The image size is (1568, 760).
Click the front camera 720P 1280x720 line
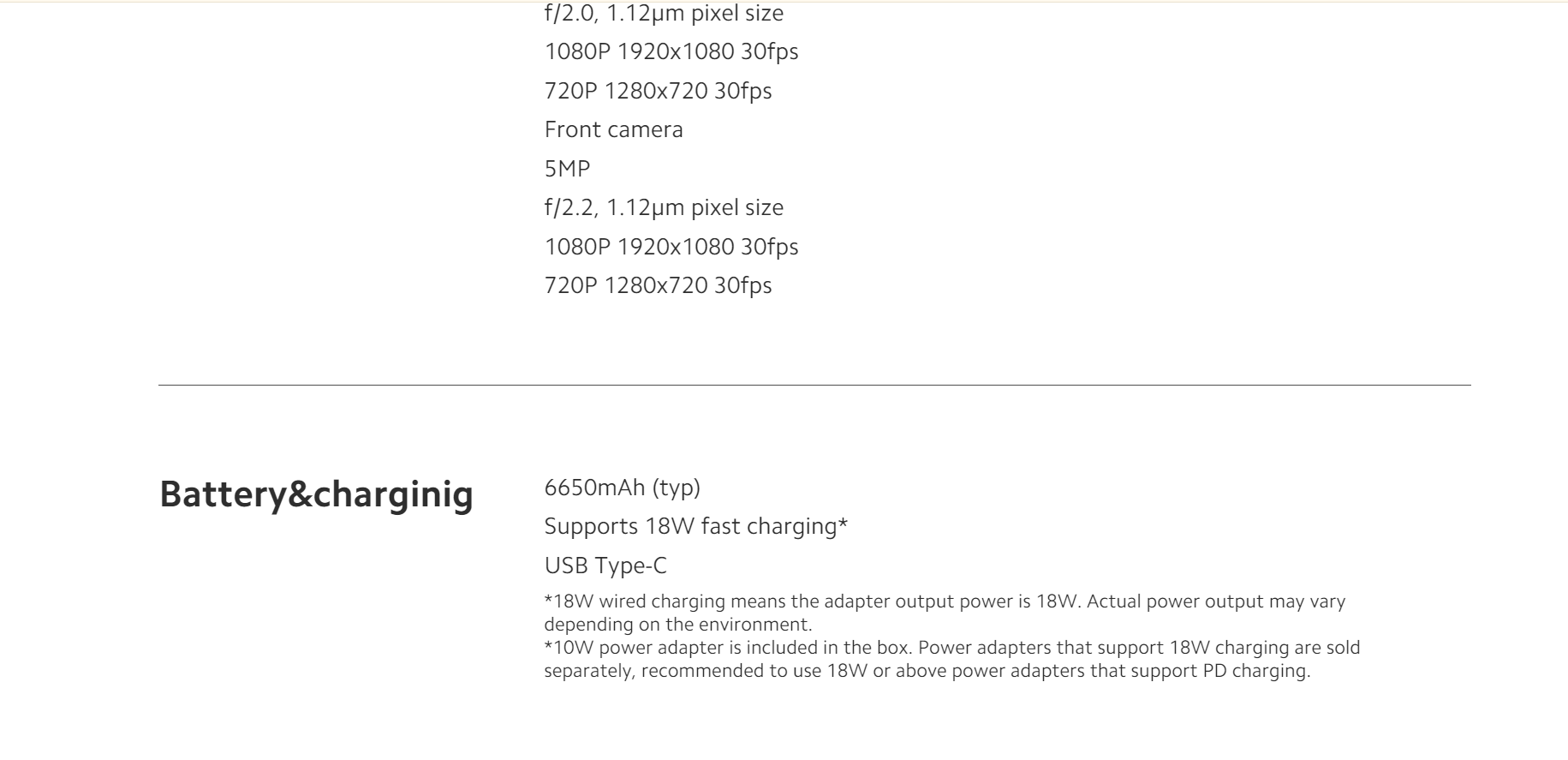click(658, 285)
